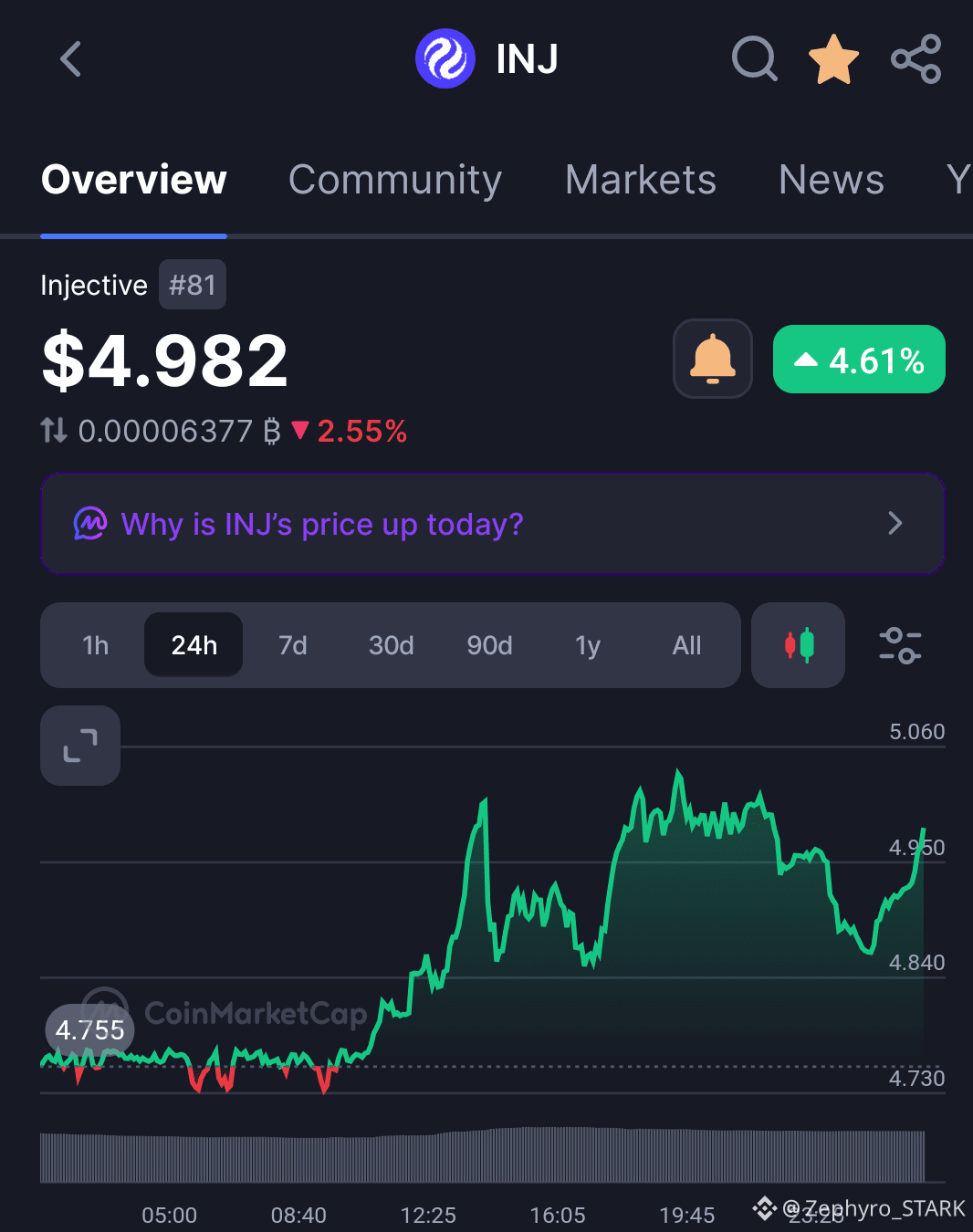
Task: Tap the 4.840 axis label
Action: 916,963
